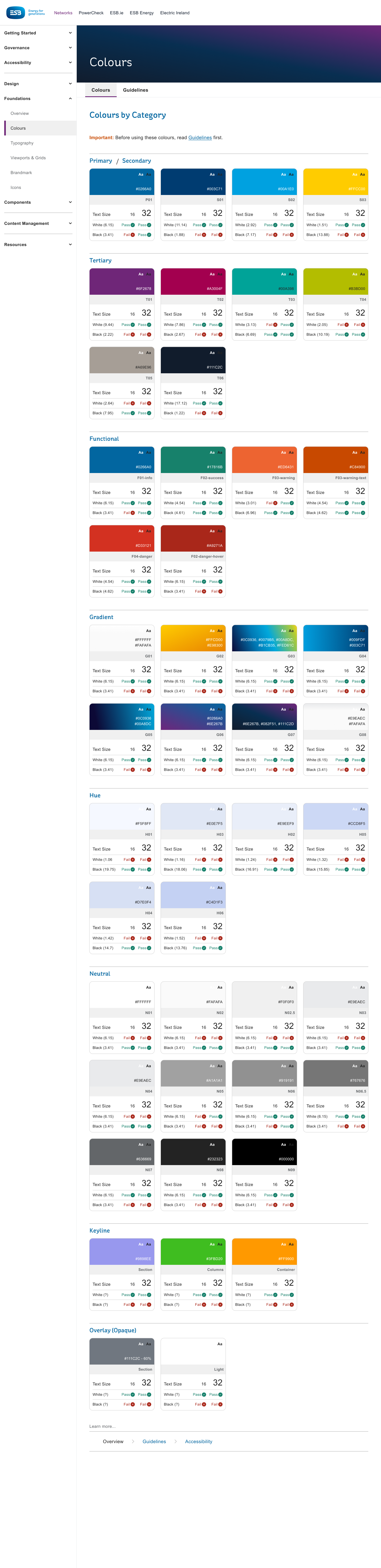
Task: Click the Tertiary section heading
Action: pyautogui.click(x=101, y=261)
